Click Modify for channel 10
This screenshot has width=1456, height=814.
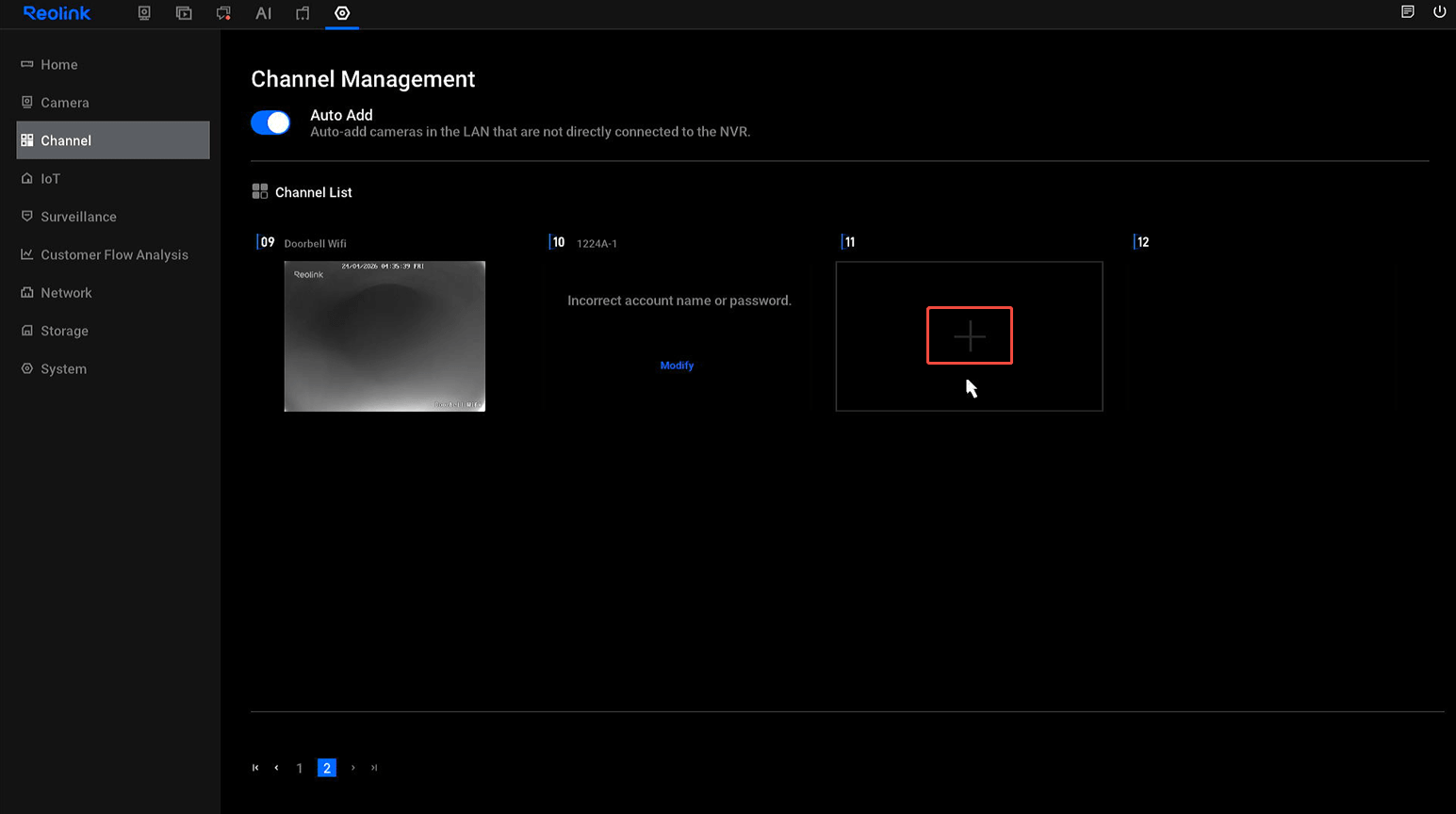pos(677,366)
